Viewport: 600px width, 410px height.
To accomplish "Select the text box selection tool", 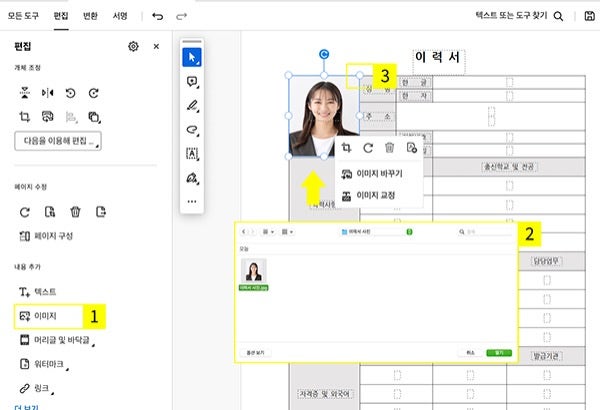I will click(x=192, y=154).
